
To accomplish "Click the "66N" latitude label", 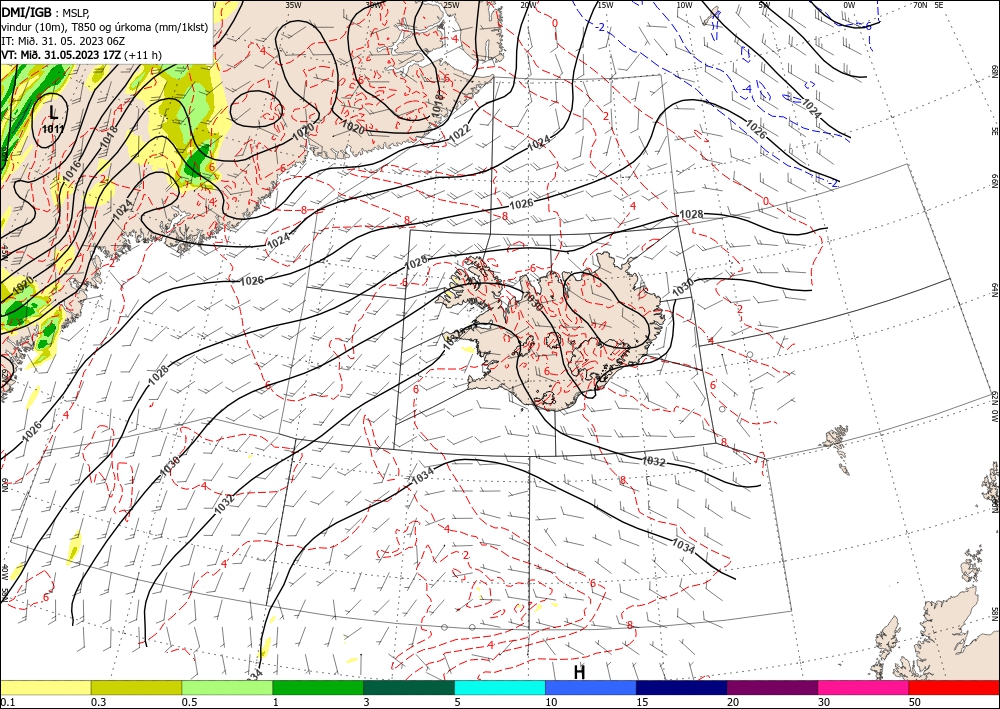I will (x=995, y=181).
